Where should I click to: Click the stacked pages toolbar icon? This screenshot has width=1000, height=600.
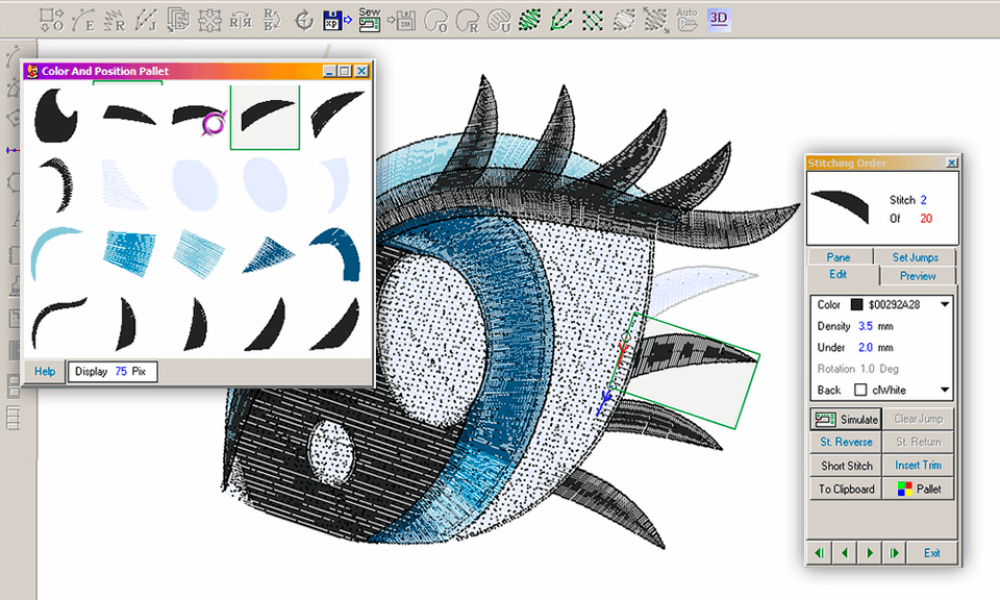[178, 20]
